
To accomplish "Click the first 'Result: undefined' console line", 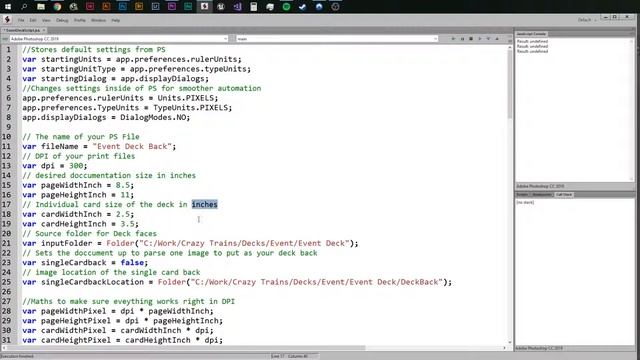I will [532, 41].
